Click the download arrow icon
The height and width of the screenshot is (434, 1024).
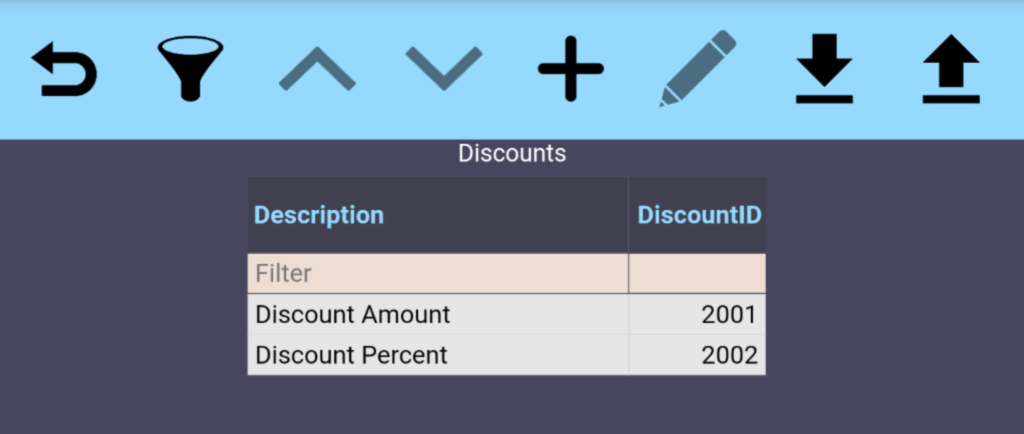(824, 69)
